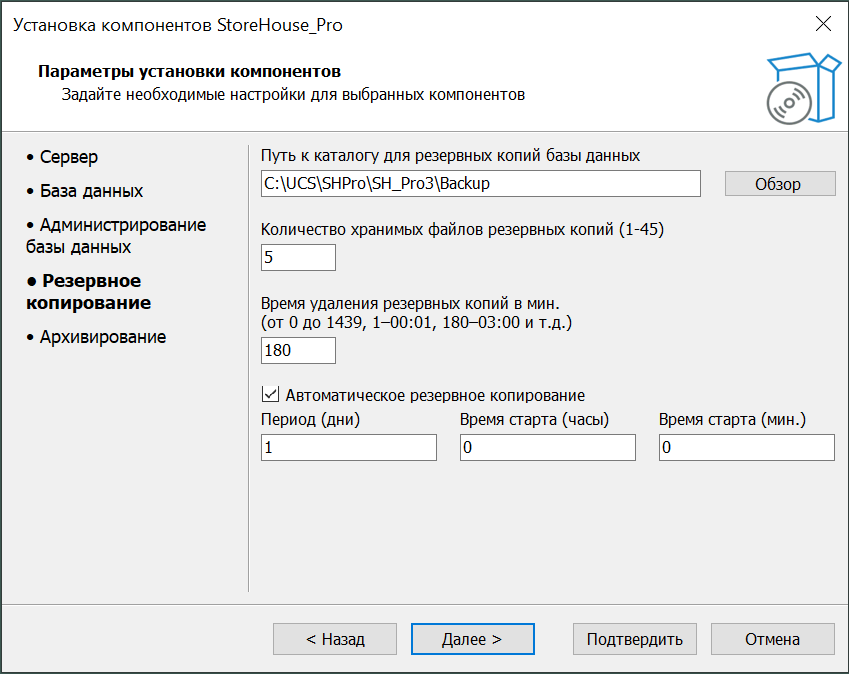This screenshot has height=674, width=849.
Task: Proceed with the Далее button
Action: [472, 639]
